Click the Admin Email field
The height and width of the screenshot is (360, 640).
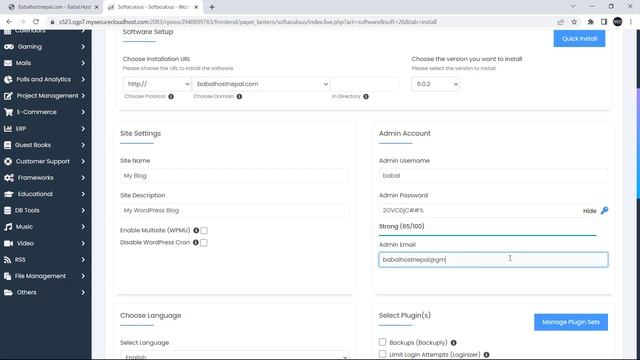493,260
